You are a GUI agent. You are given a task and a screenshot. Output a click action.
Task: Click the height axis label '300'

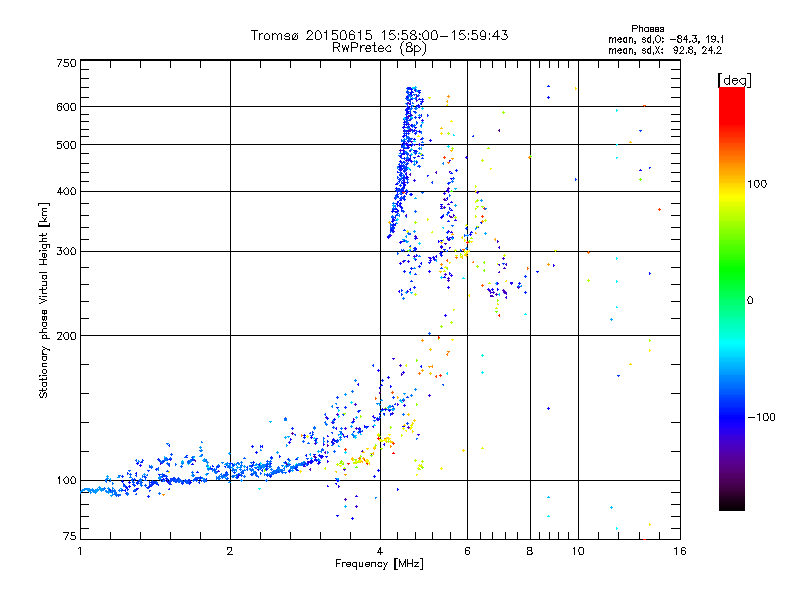[66, 252]
